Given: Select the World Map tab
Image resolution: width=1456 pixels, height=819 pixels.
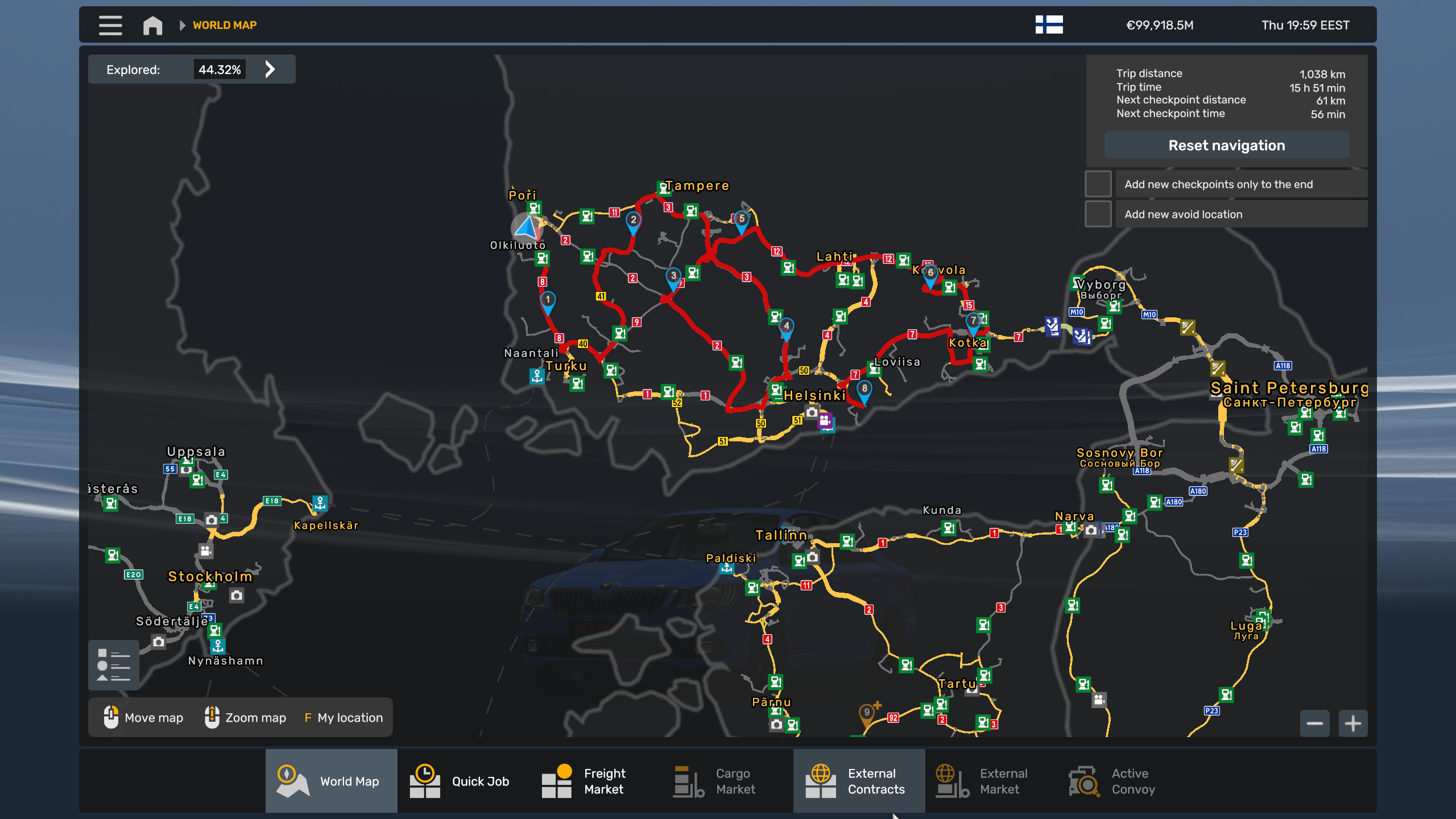Looking at the screenshot, I should (x=331, y=781).
